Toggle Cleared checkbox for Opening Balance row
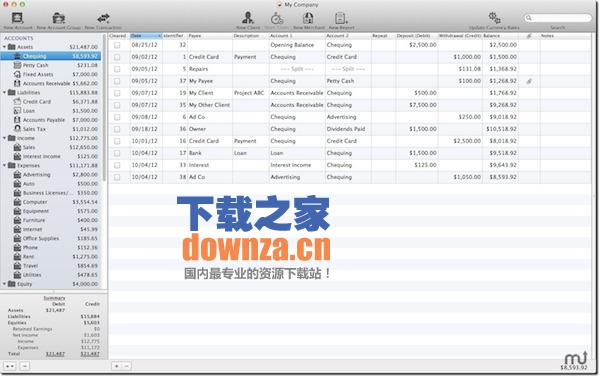 click(x=117, y=45)
